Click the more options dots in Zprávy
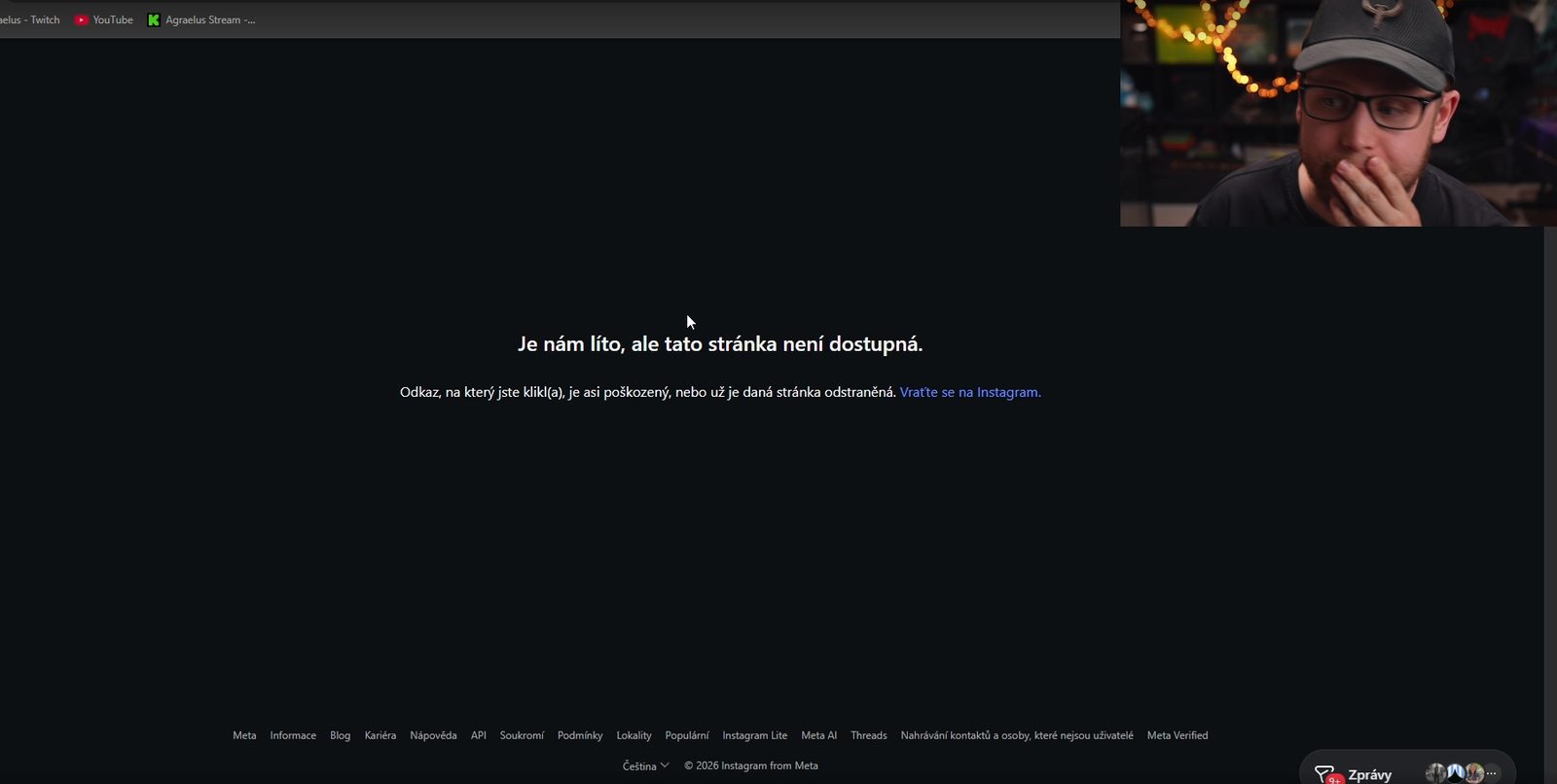 [1492, 773]
